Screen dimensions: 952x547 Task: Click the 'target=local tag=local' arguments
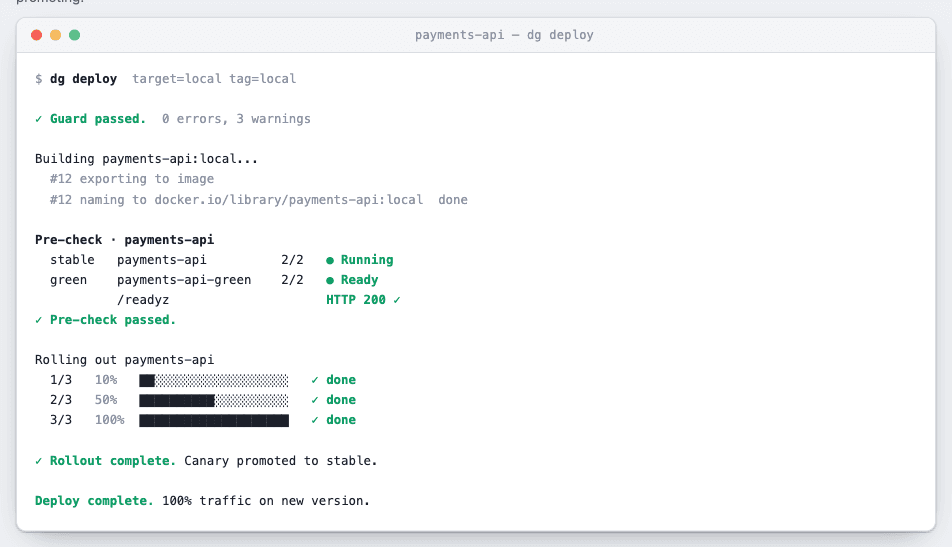pyautogui.click(x=214, y=79)
